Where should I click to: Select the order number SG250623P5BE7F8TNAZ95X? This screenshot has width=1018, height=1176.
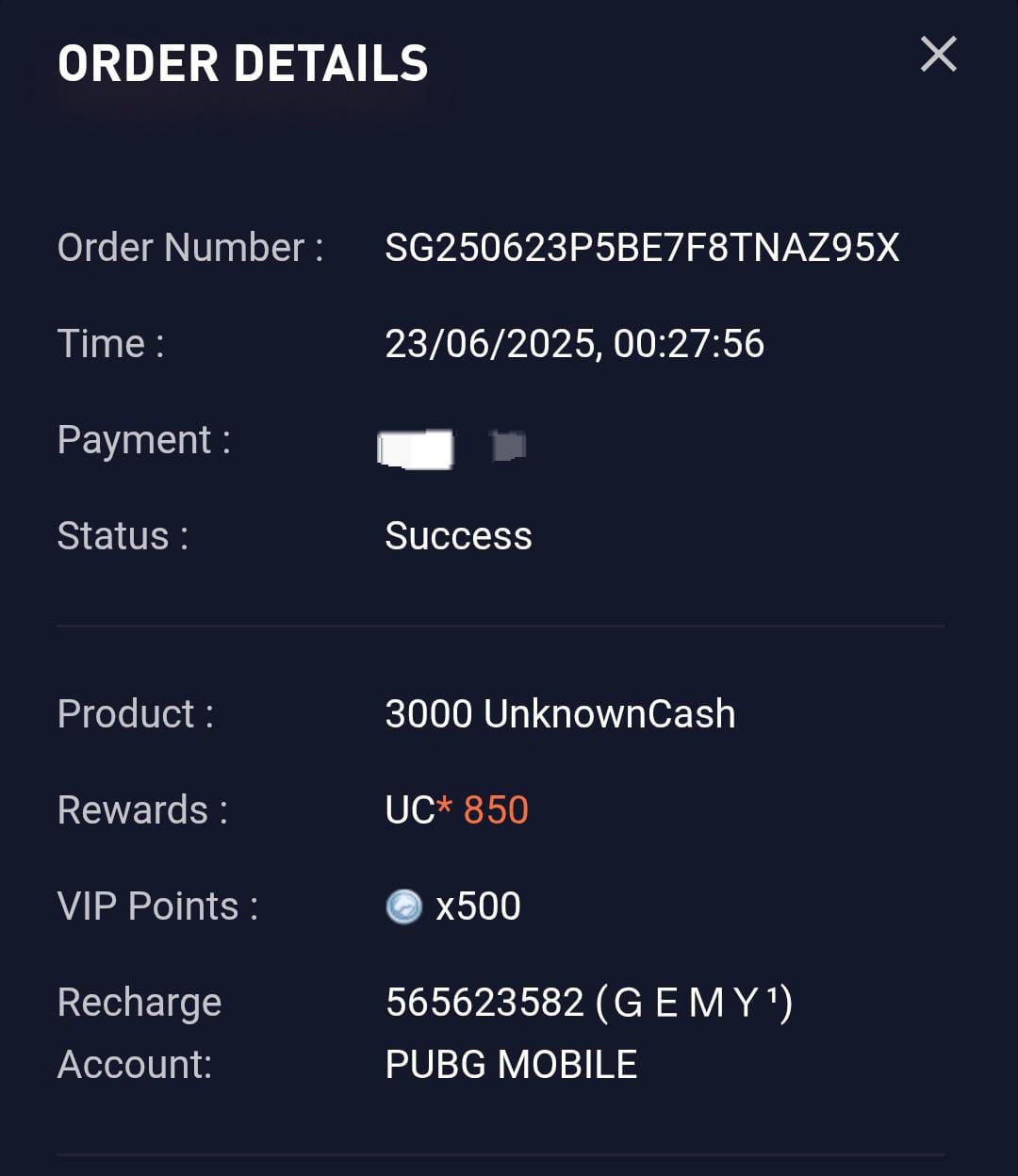coord(642,248)
